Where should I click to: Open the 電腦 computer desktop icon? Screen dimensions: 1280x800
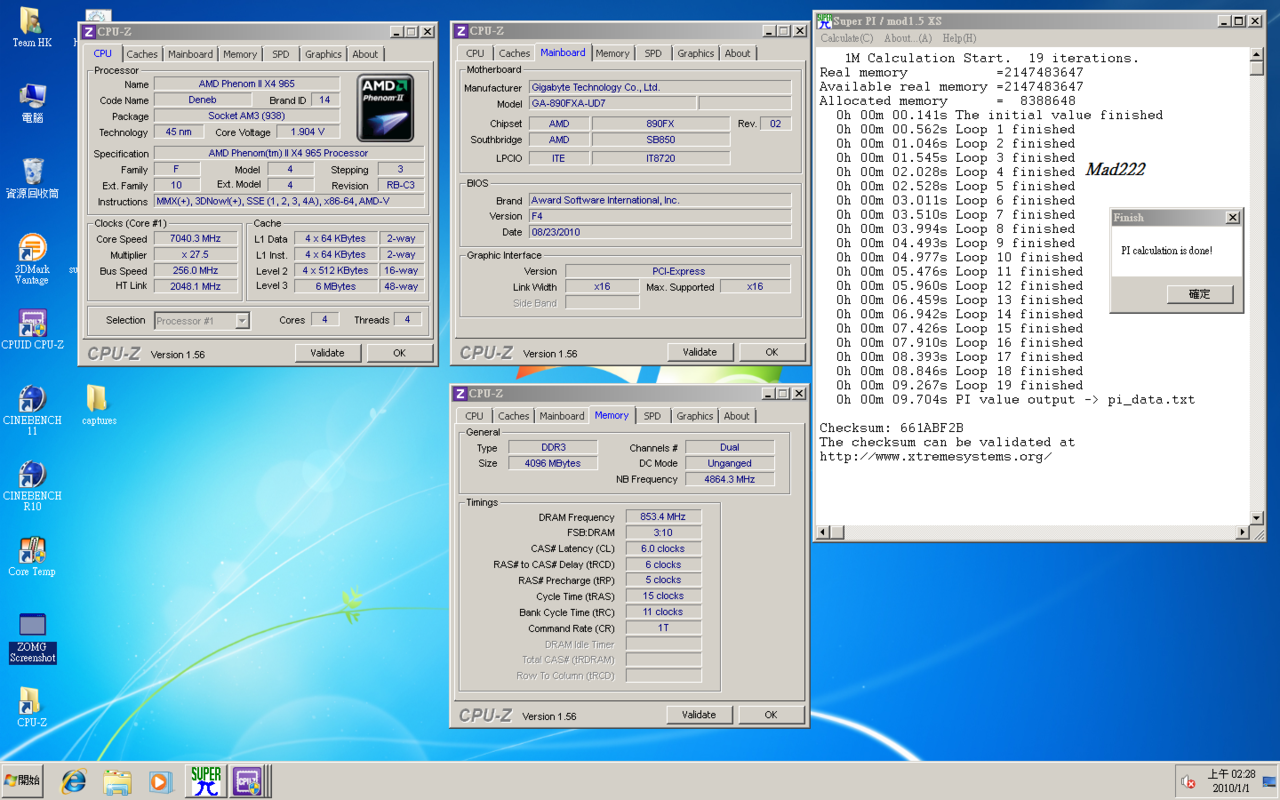point(31,103)
